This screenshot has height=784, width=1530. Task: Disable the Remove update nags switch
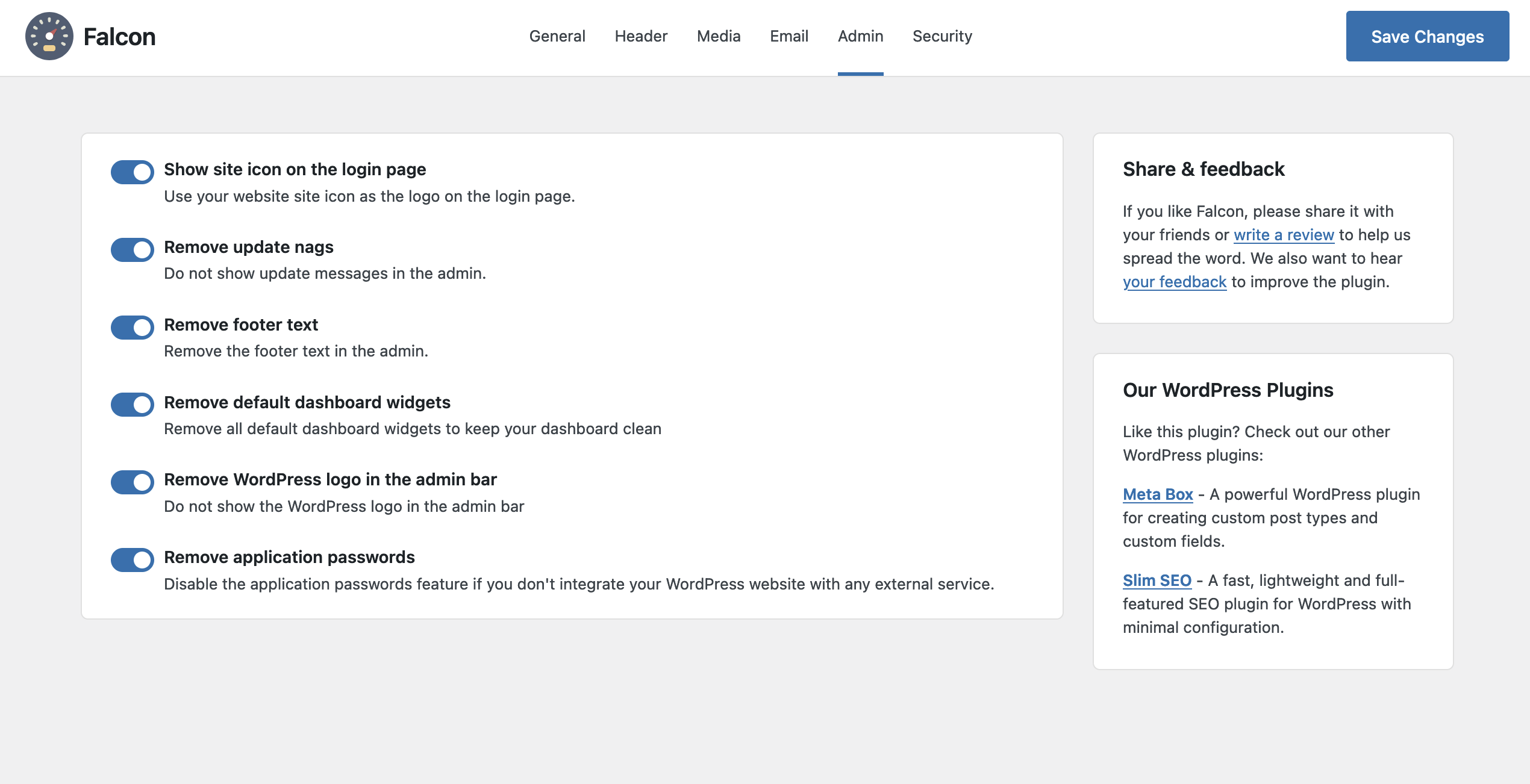point(132,249)
